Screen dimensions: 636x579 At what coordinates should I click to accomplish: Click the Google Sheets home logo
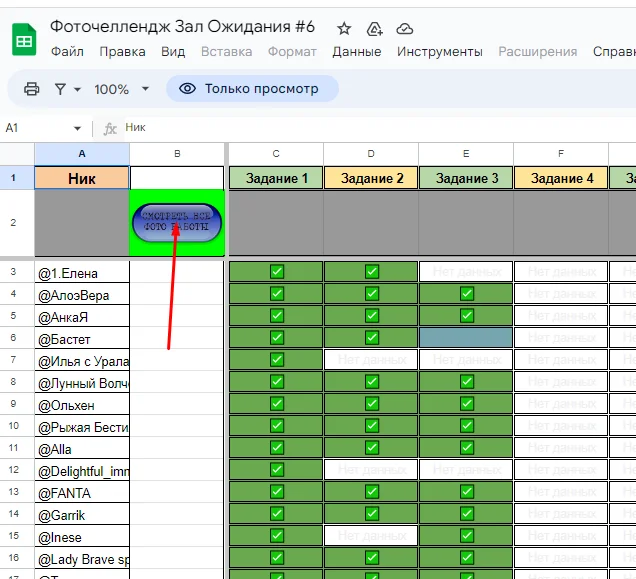[24, 38]
